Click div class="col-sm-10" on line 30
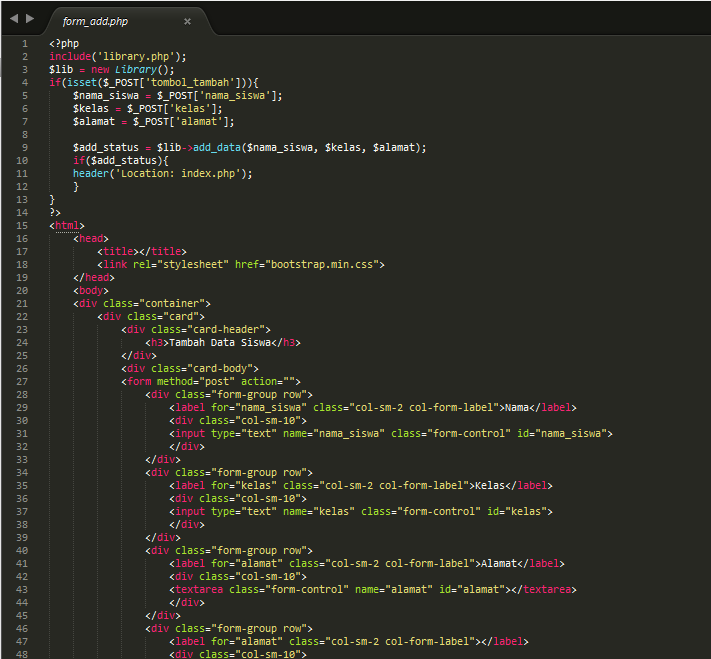 [238, 421]
